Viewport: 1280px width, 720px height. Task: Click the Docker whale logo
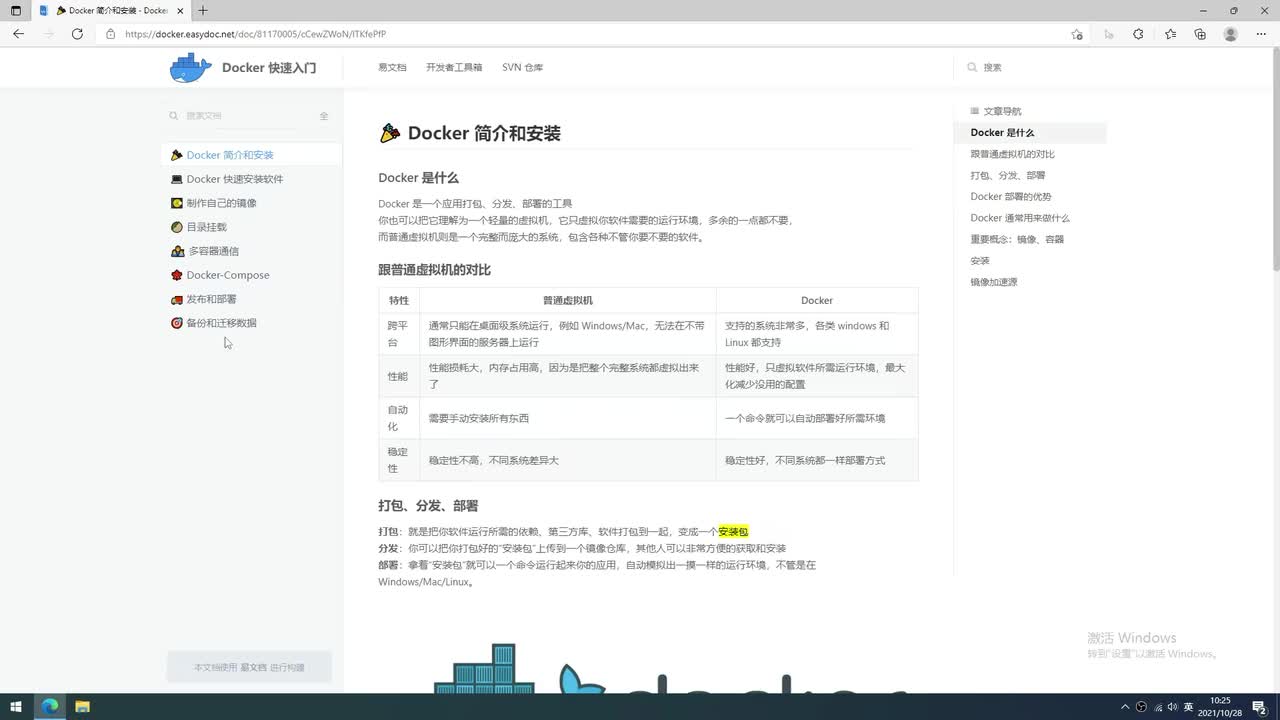point(190,68)
